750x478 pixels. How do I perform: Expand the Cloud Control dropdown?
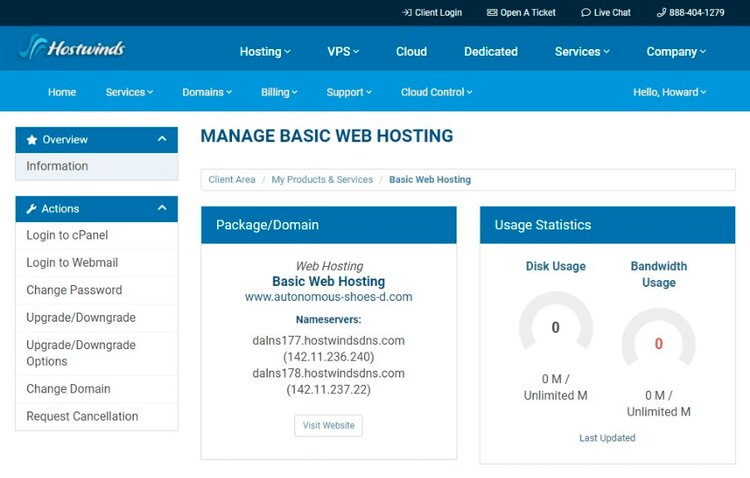(436, 92)
